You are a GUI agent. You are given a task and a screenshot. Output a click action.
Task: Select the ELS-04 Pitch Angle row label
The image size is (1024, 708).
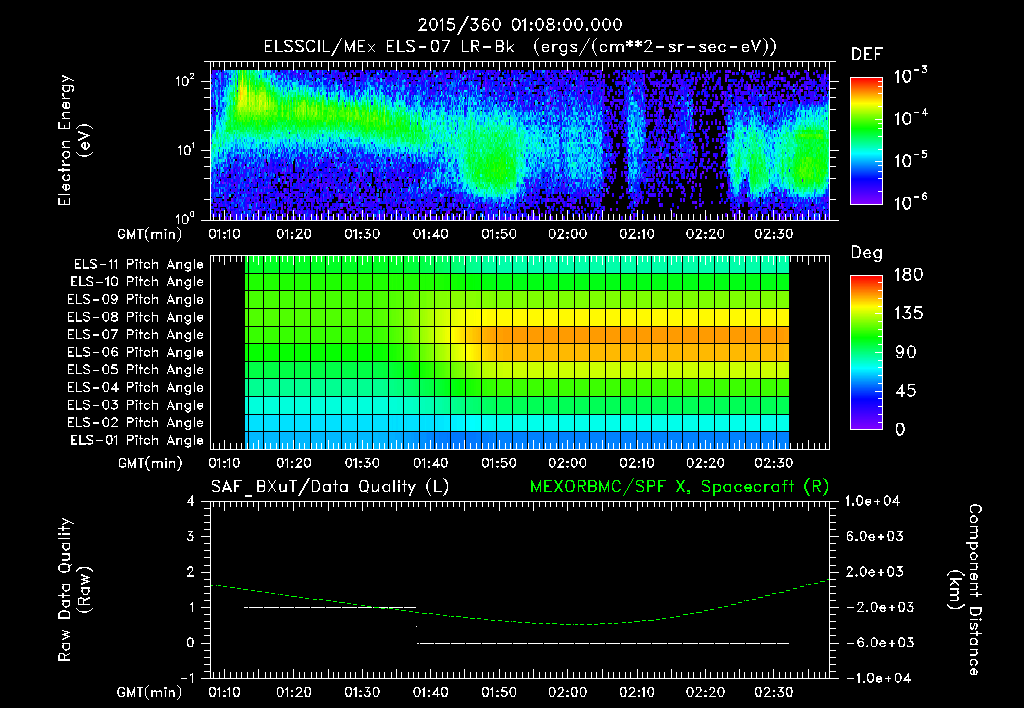pos(136,387)
